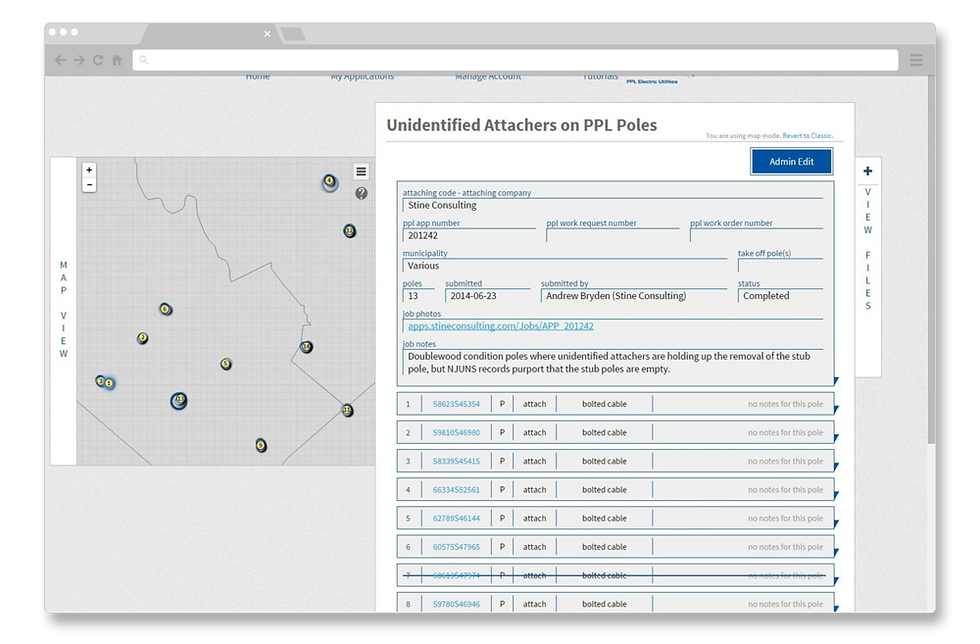The width and height of the screenshot is (980, 644).
Task: Select map marker number 11
Action: coord(347,411)
